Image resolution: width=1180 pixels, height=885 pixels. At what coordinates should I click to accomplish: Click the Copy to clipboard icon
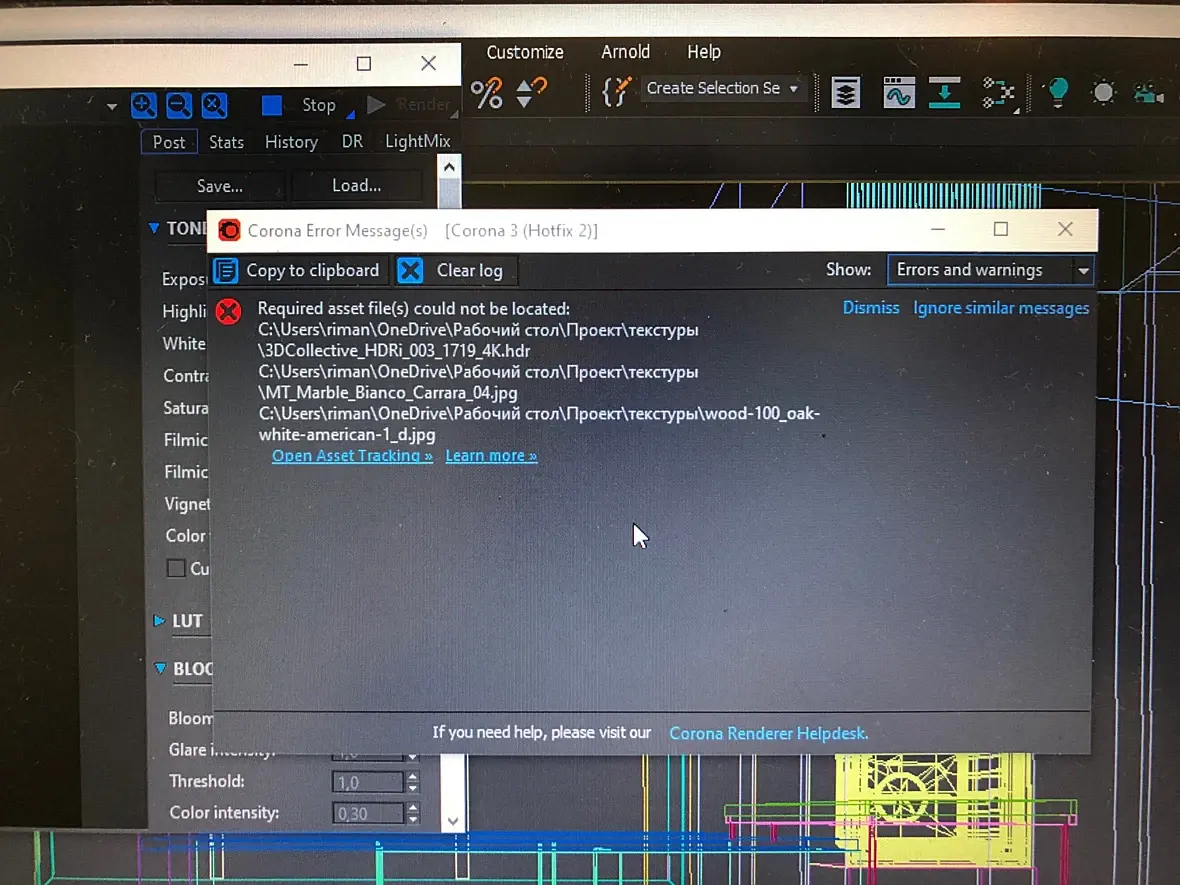point(225,270)
